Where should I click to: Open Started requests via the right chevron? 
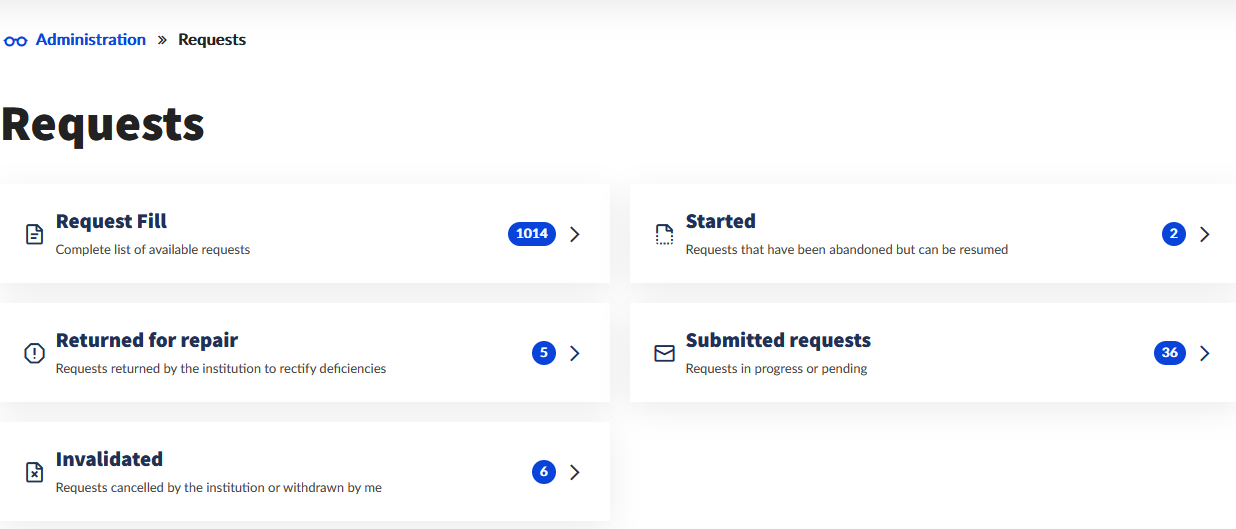point(1205,234)
